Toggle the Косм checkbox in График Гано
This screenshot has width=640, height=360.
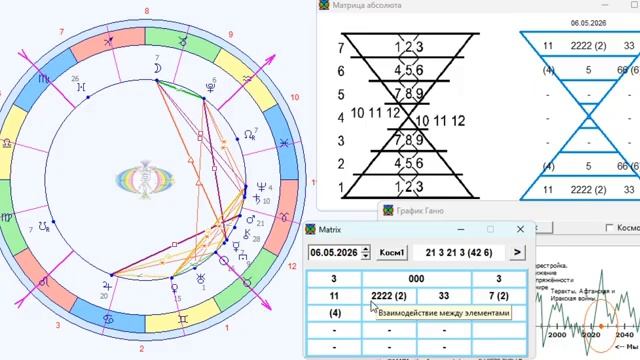(609, 227)
